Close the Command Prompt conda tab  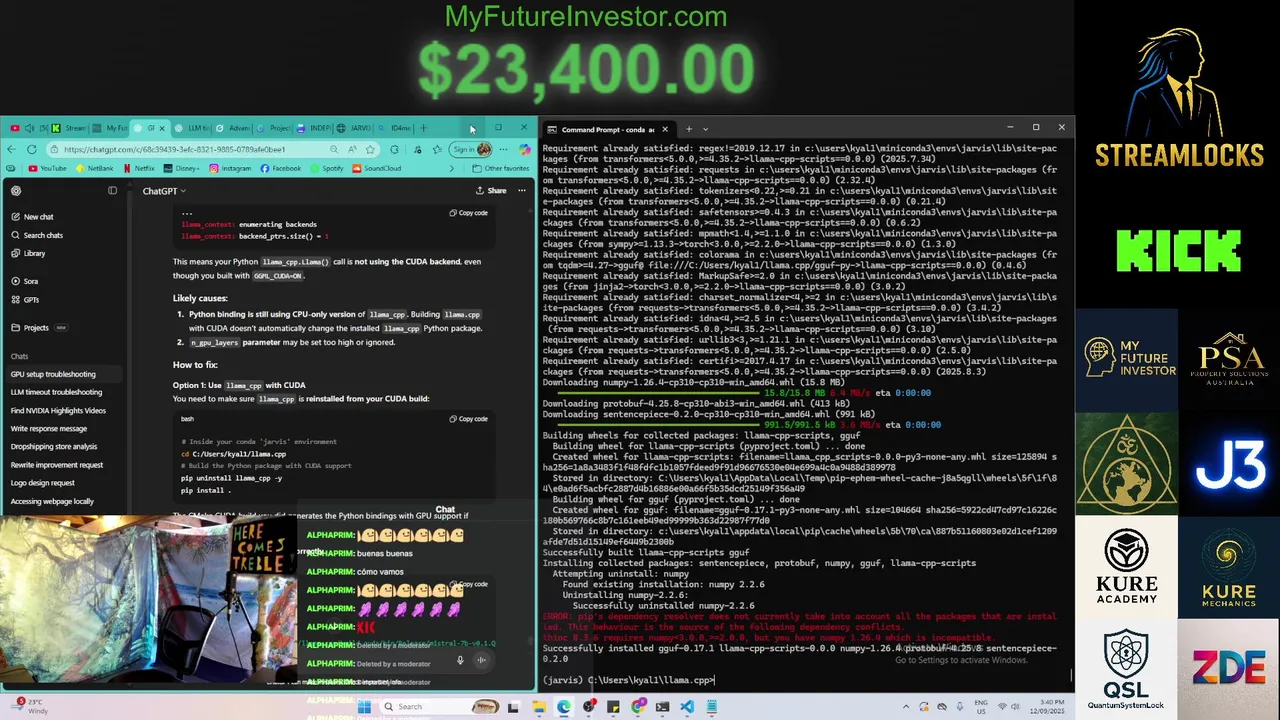663,129
